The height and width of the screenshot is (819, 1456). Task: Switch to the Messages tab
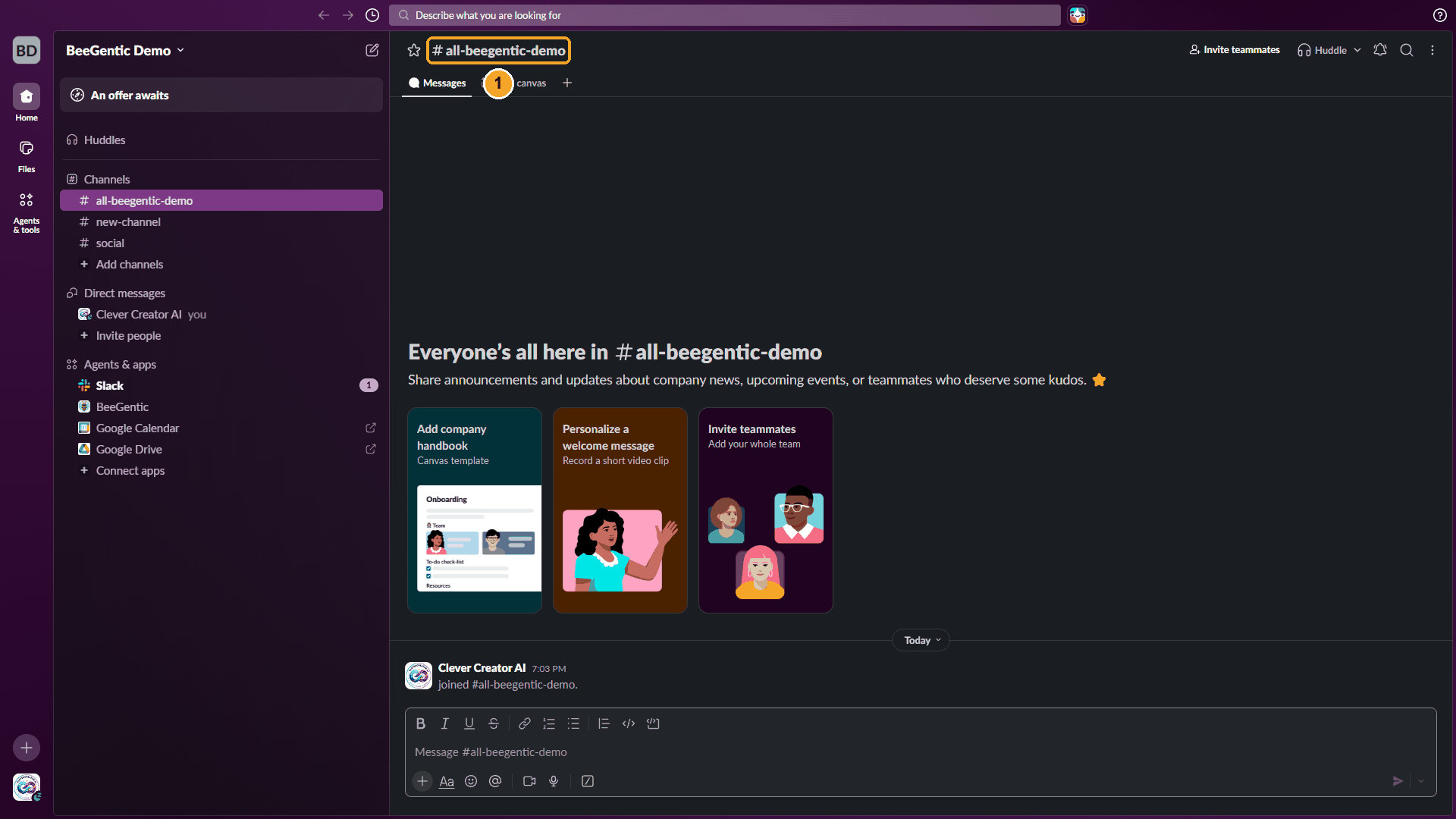[437, 83]
